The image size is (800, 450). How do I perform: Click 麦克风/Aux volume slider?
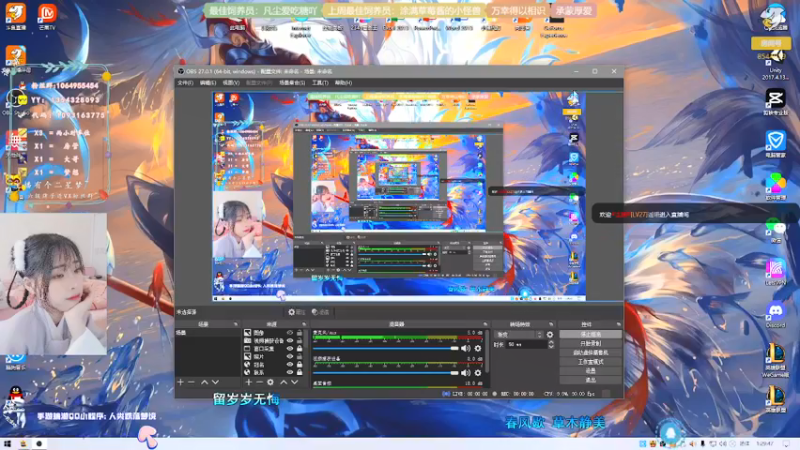[386, 348]
